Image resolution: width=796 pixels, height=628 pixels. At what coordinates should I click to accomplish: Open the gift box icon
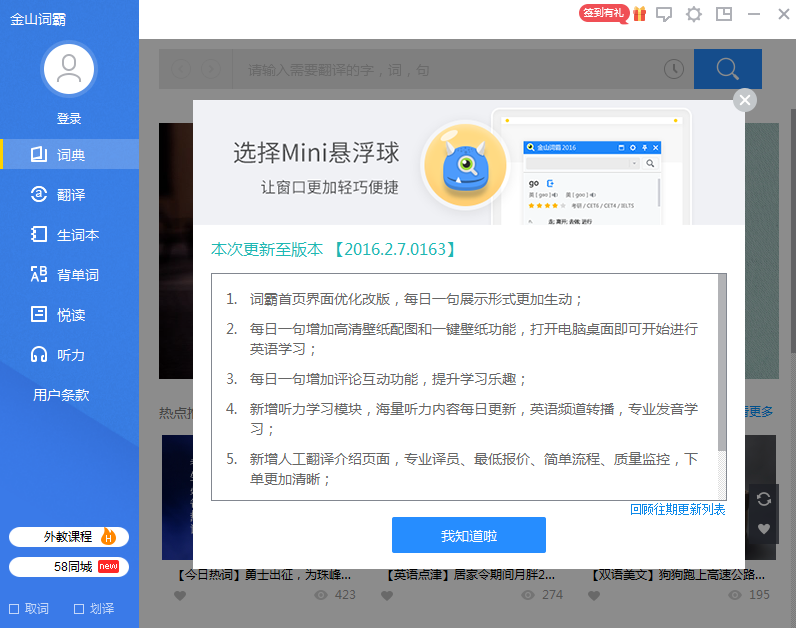pos(640,14)
